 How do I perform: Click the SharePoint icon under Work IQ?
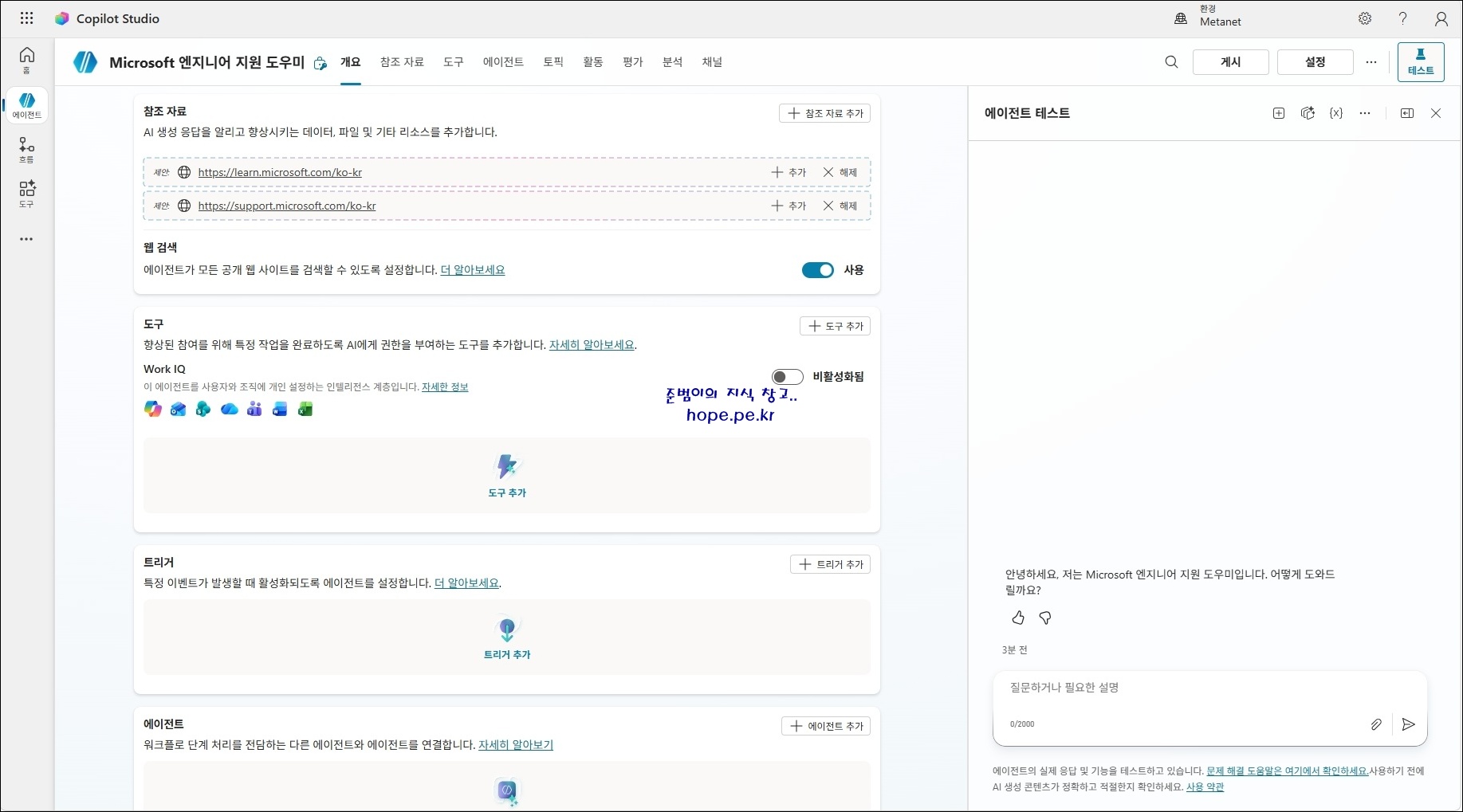click(203, 410)
